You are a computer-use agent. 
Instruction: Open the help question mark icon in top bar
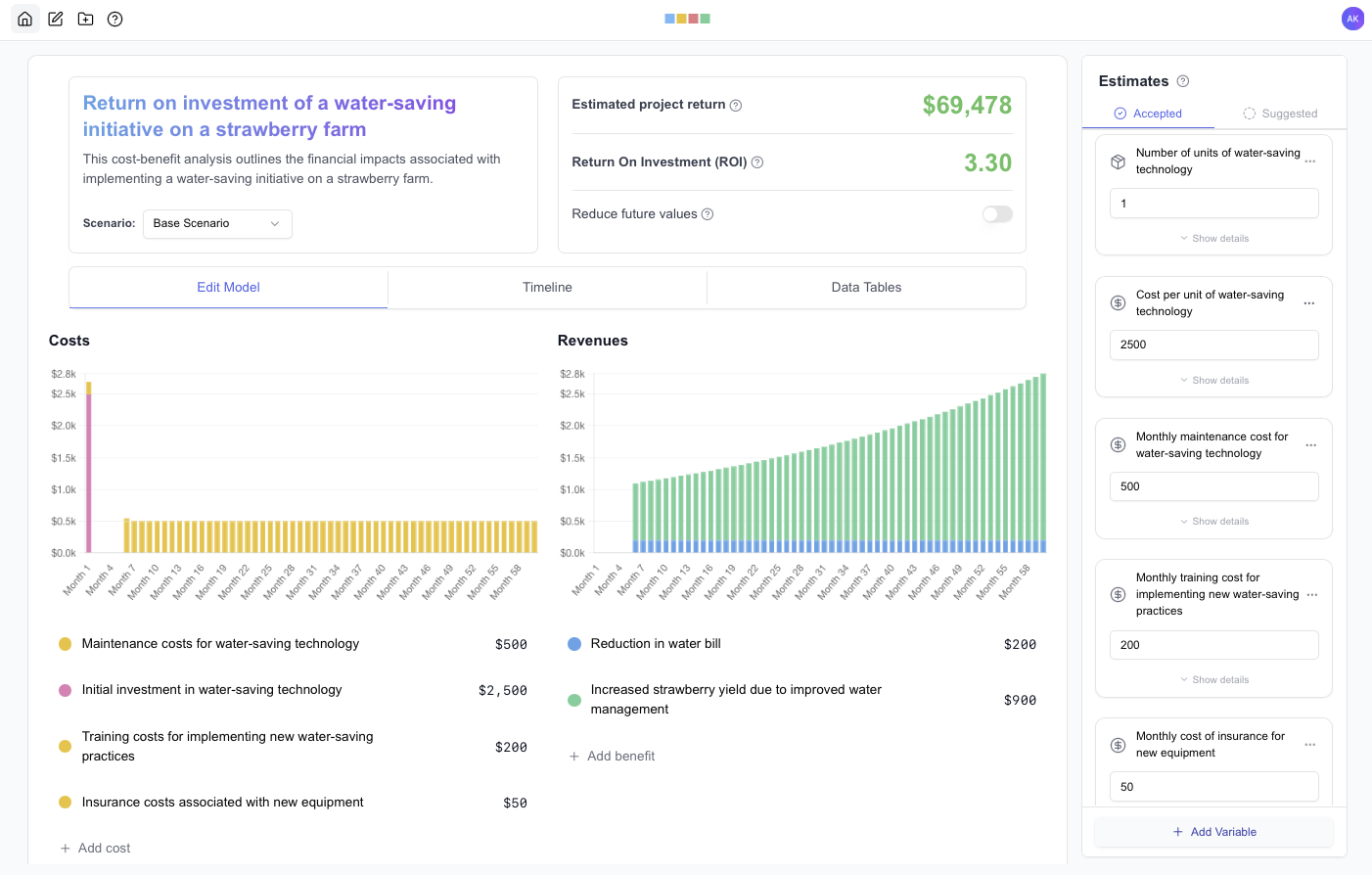115,19
